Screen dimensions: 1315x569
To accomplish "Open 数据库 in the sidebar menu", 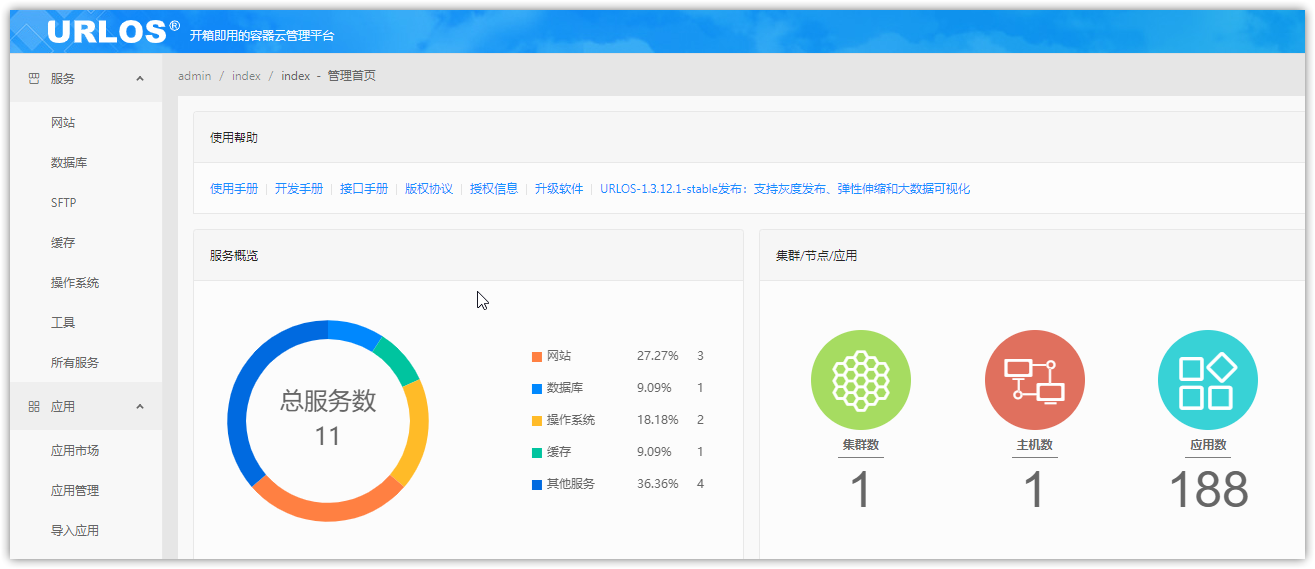I will pos(69,163).
